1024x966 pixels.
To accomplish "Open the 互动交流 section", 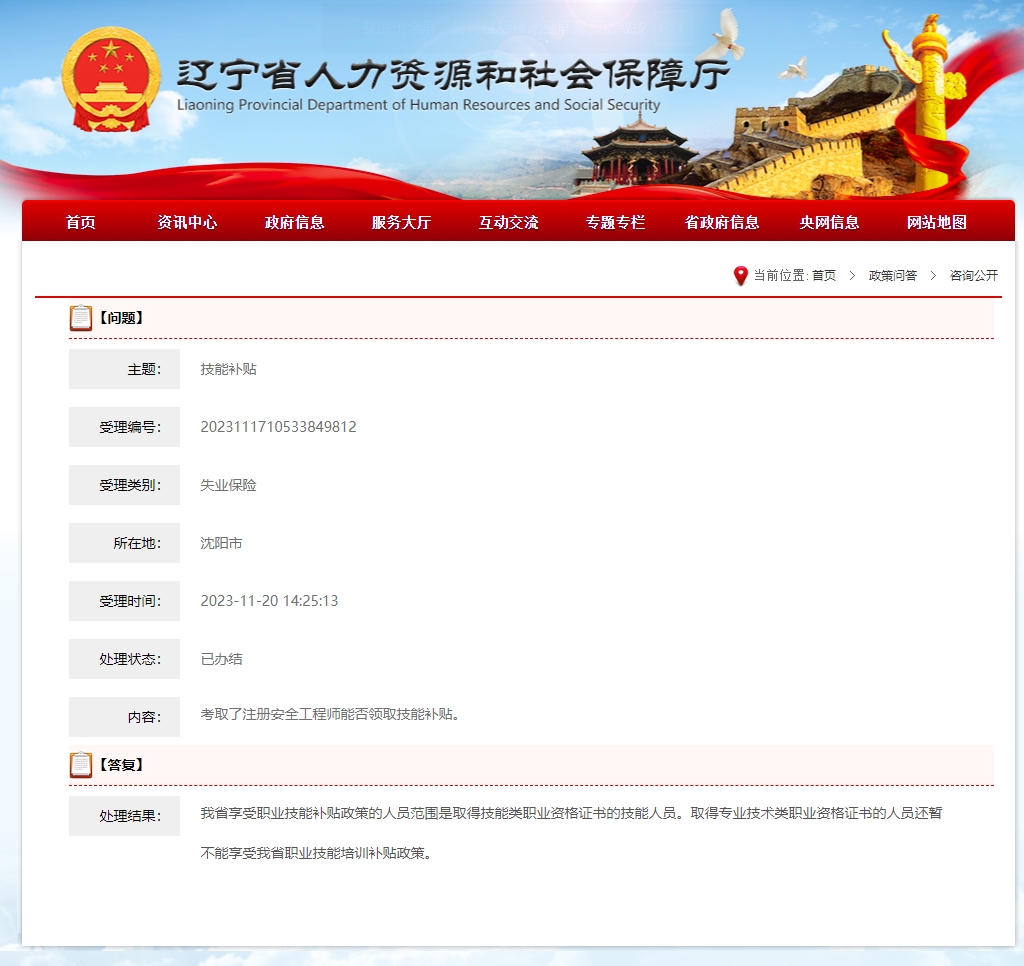I will pyautogui.click(x=508, y=222).
